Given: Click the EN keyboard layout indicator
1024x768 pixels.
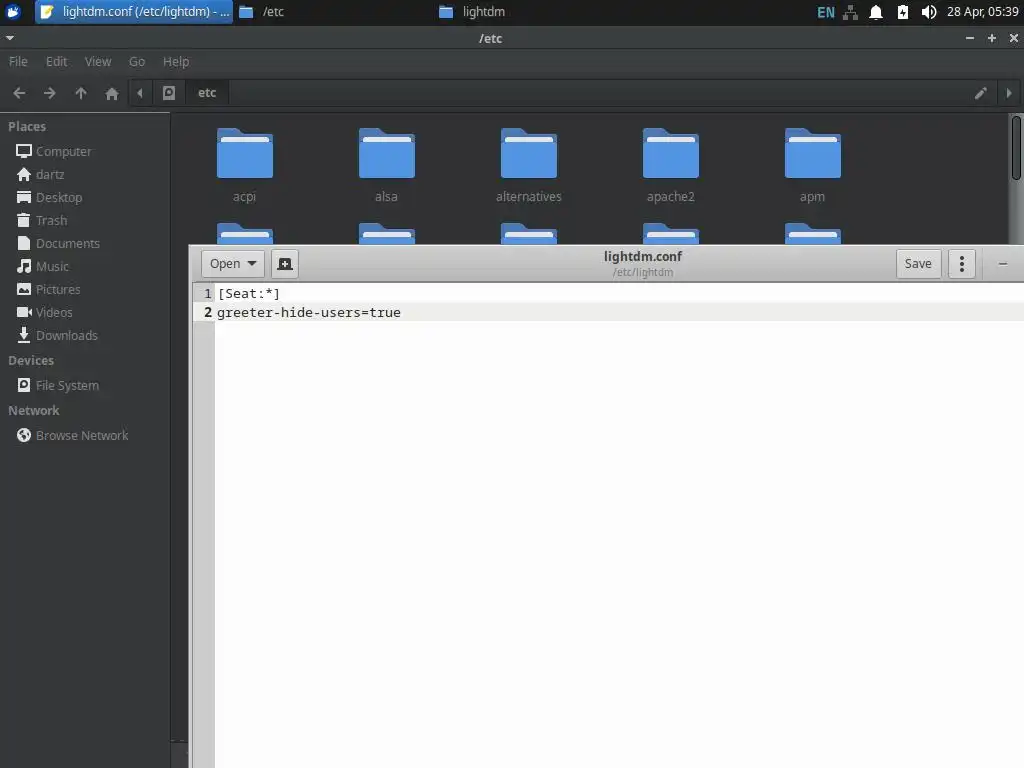Looking at the screenshot, I should tap(825, 12).
